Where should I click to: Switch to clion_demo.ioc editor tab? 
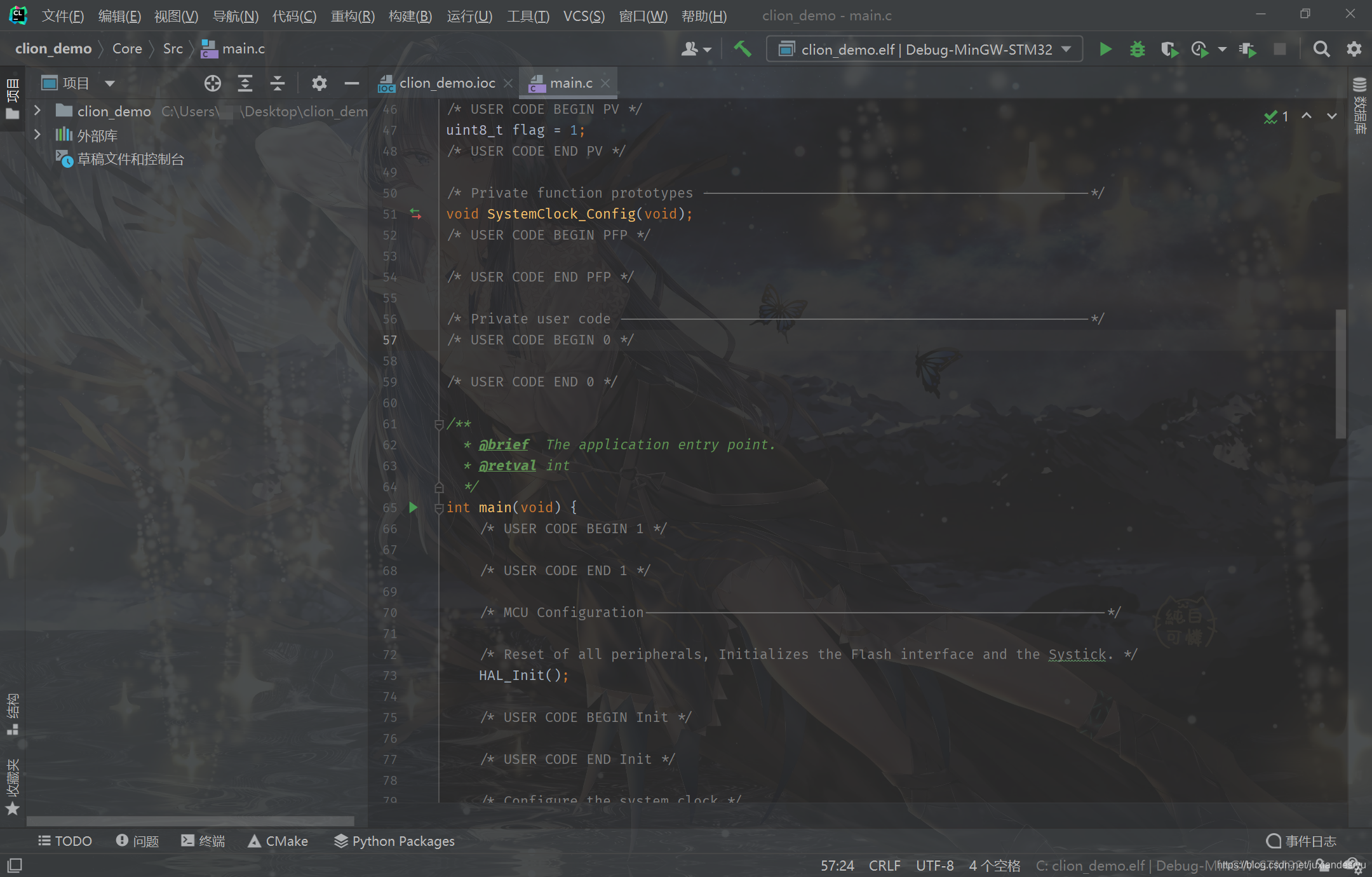[x=446, y=83]
